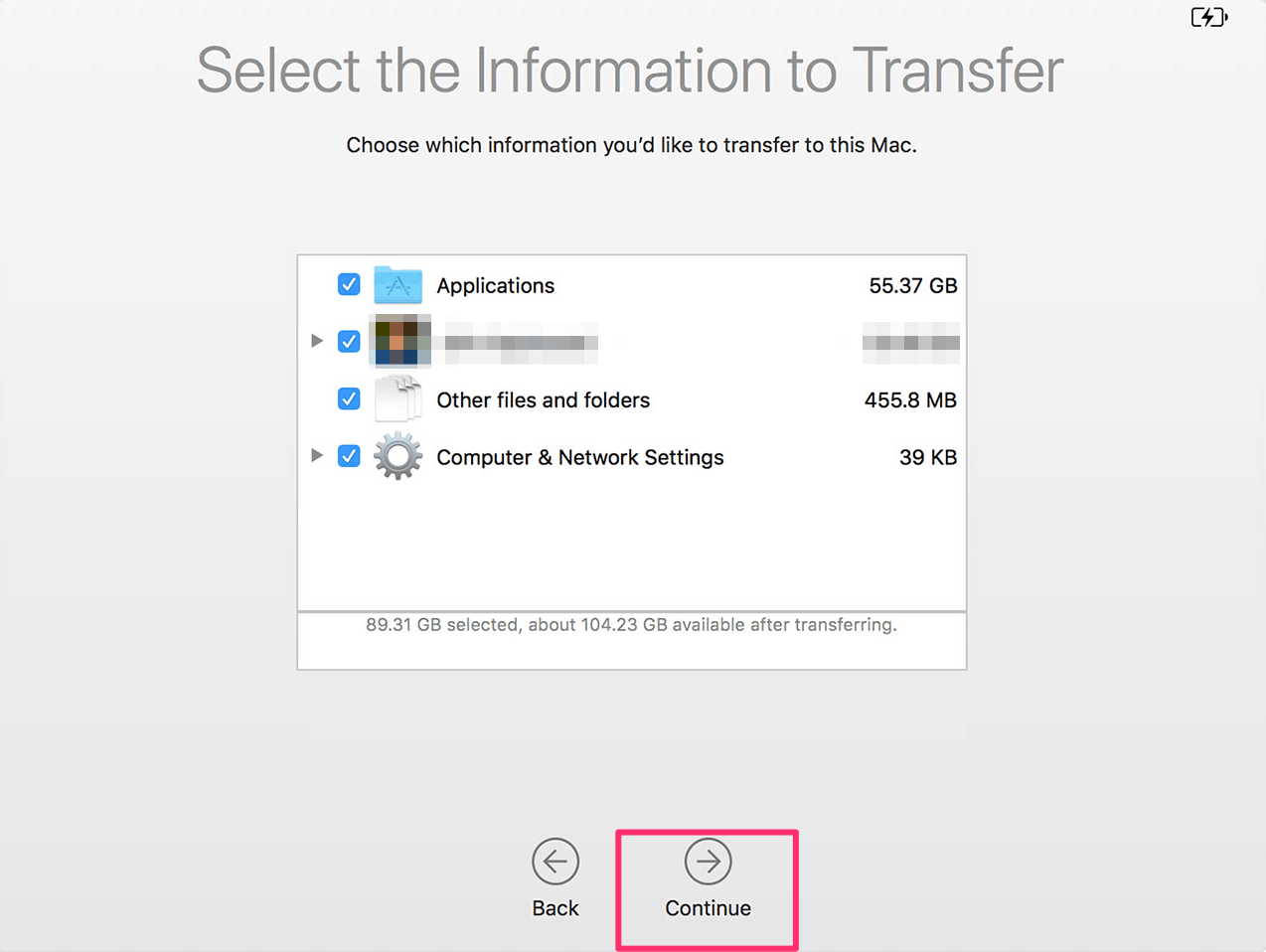The height and width of the screenshot is (952, 1266).
Task: Click the Computer & Network Settings gear icon
Action: pyautogui.click(x=397, y=456)
